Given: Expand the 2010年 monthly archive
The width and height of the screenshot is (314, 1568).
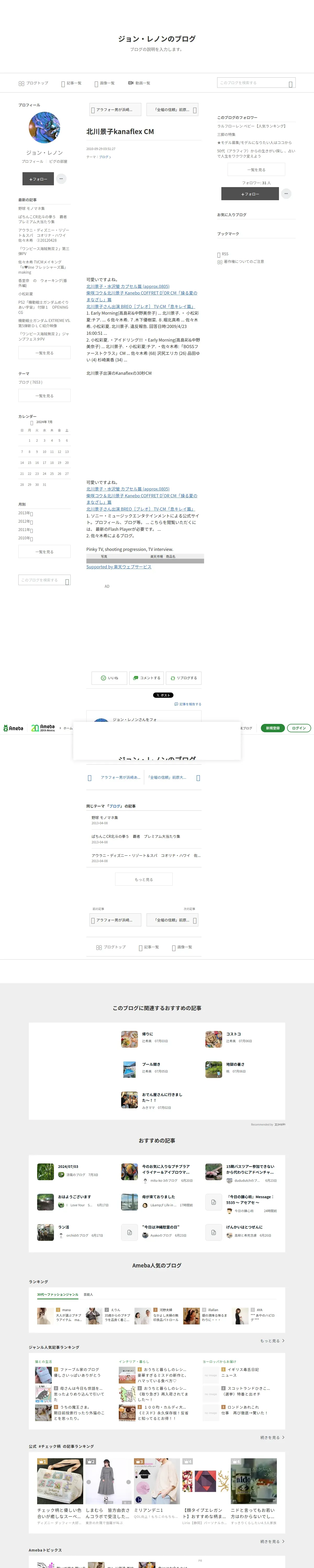Looking at the screenshot, I should coord(26,538).
